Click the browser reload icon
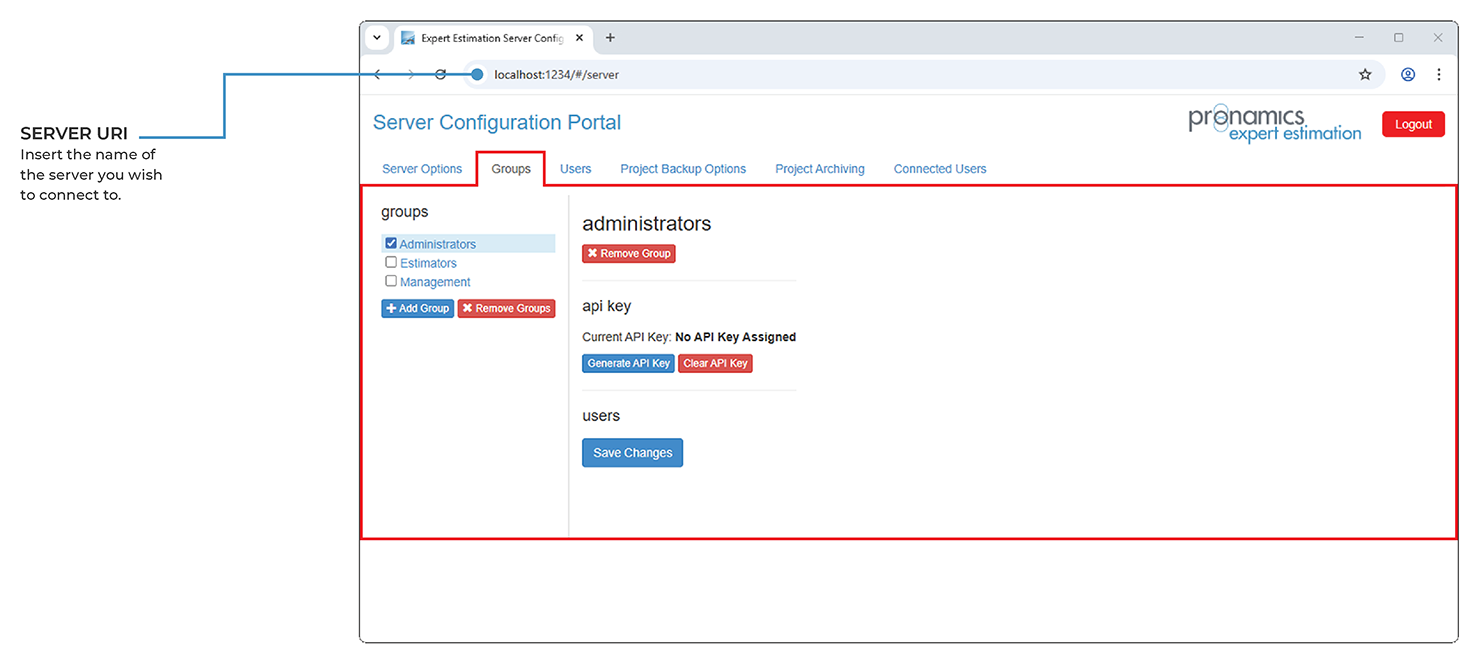The height and width of the screenshot is (664, 1480). 440,75
